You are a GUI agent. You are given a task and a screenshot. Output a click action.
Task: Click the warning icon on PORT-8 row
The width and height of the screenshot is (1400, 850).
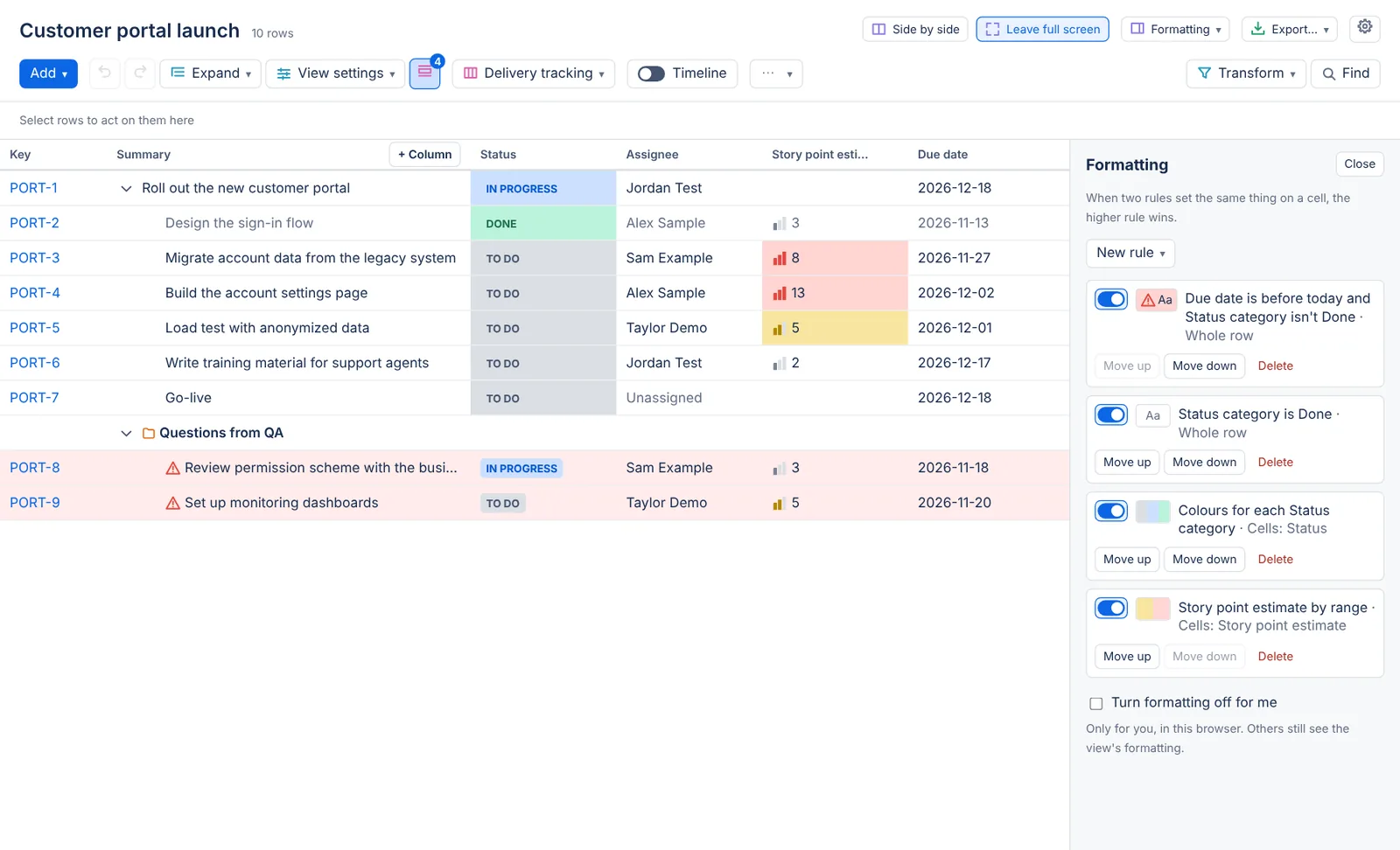tap(172, 469)
